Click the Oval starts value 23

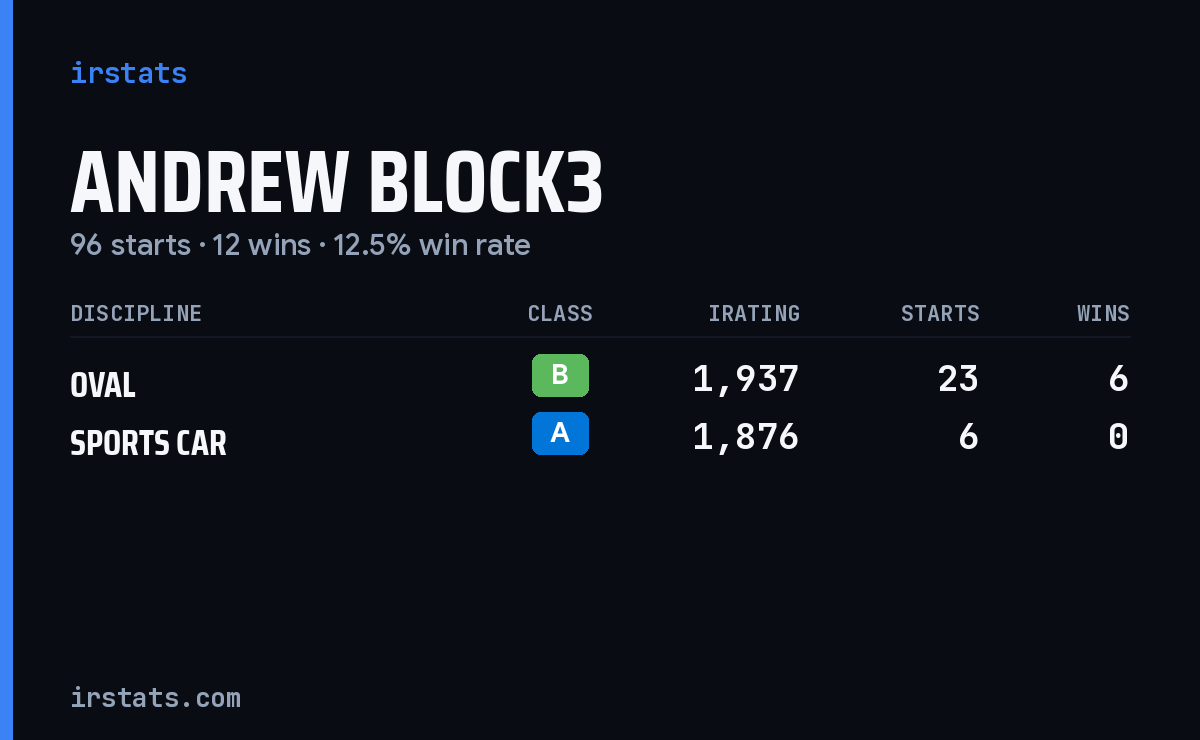[x=958, y=379]
